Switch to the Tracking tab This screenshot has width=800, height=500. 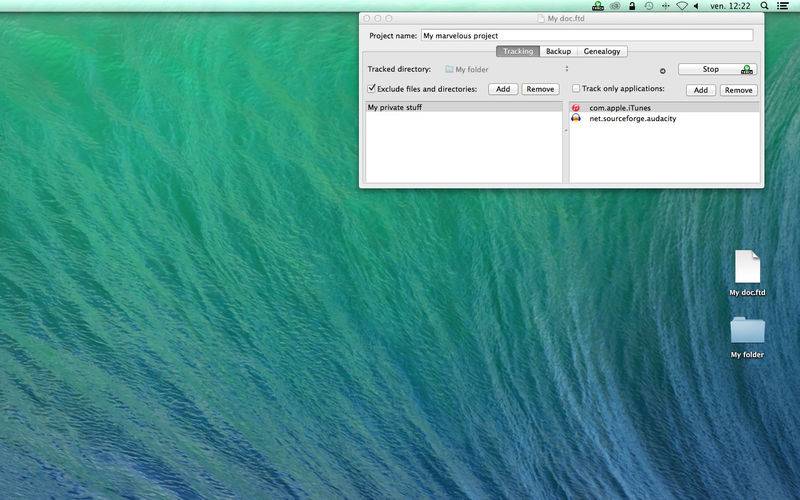coord(518,51)
